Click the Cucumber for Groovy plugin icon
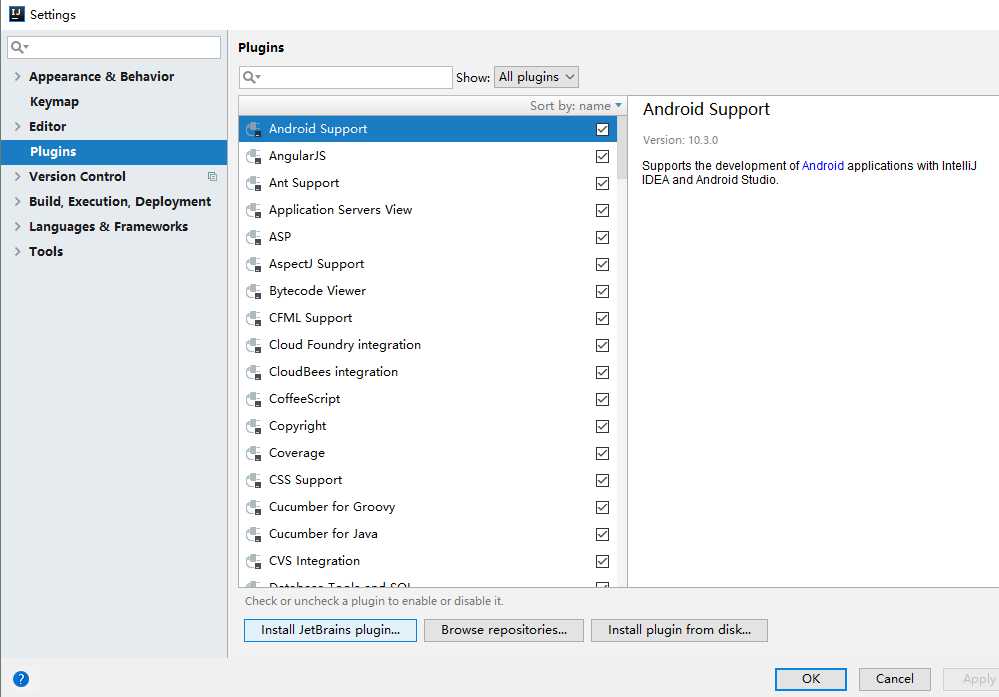This screenshot has height=697, width=999. pyautogui.click(x=254, y=507)
